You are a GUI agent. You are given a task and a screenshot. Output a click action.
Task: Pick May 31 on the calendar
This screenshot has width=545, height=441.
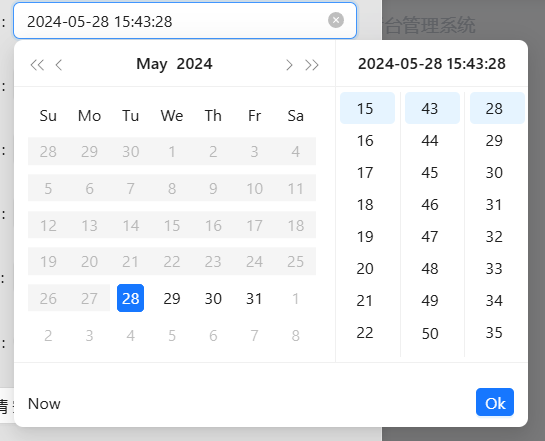254,299
